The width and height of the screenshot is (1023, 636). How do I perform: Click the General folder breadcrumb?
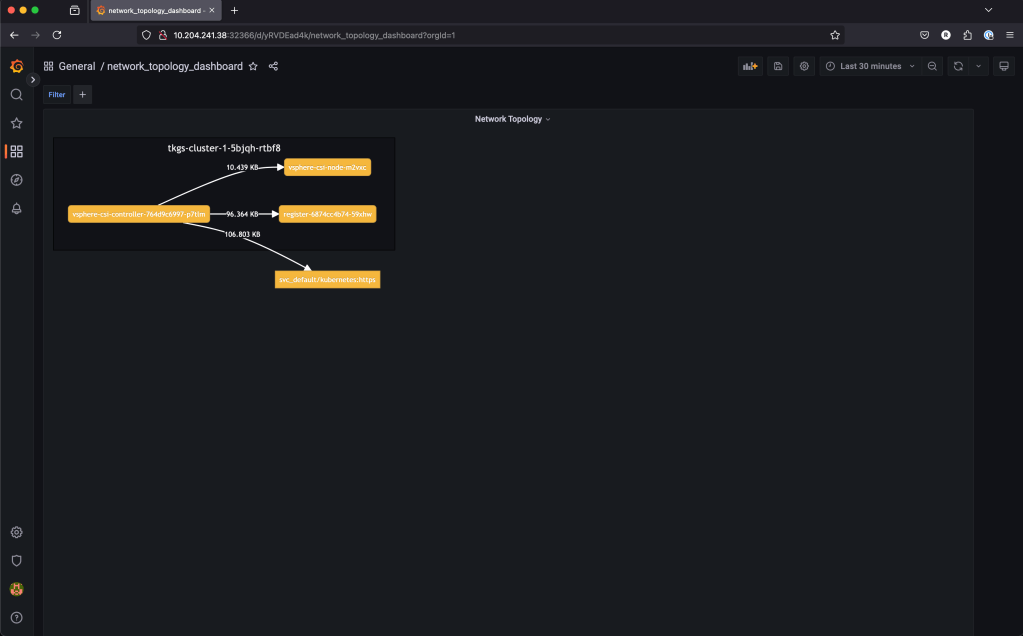[76, 66]
